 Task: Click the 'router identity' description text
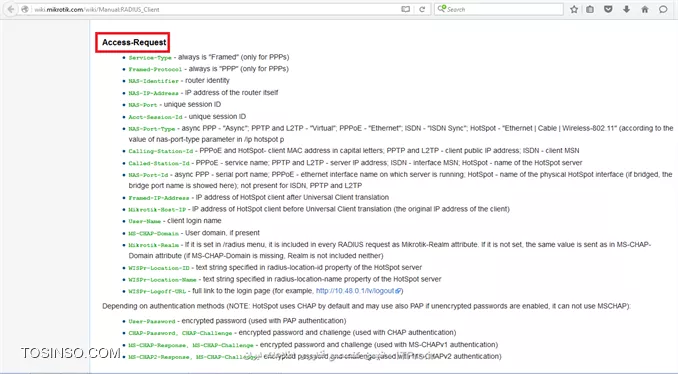tap(207, 80)
